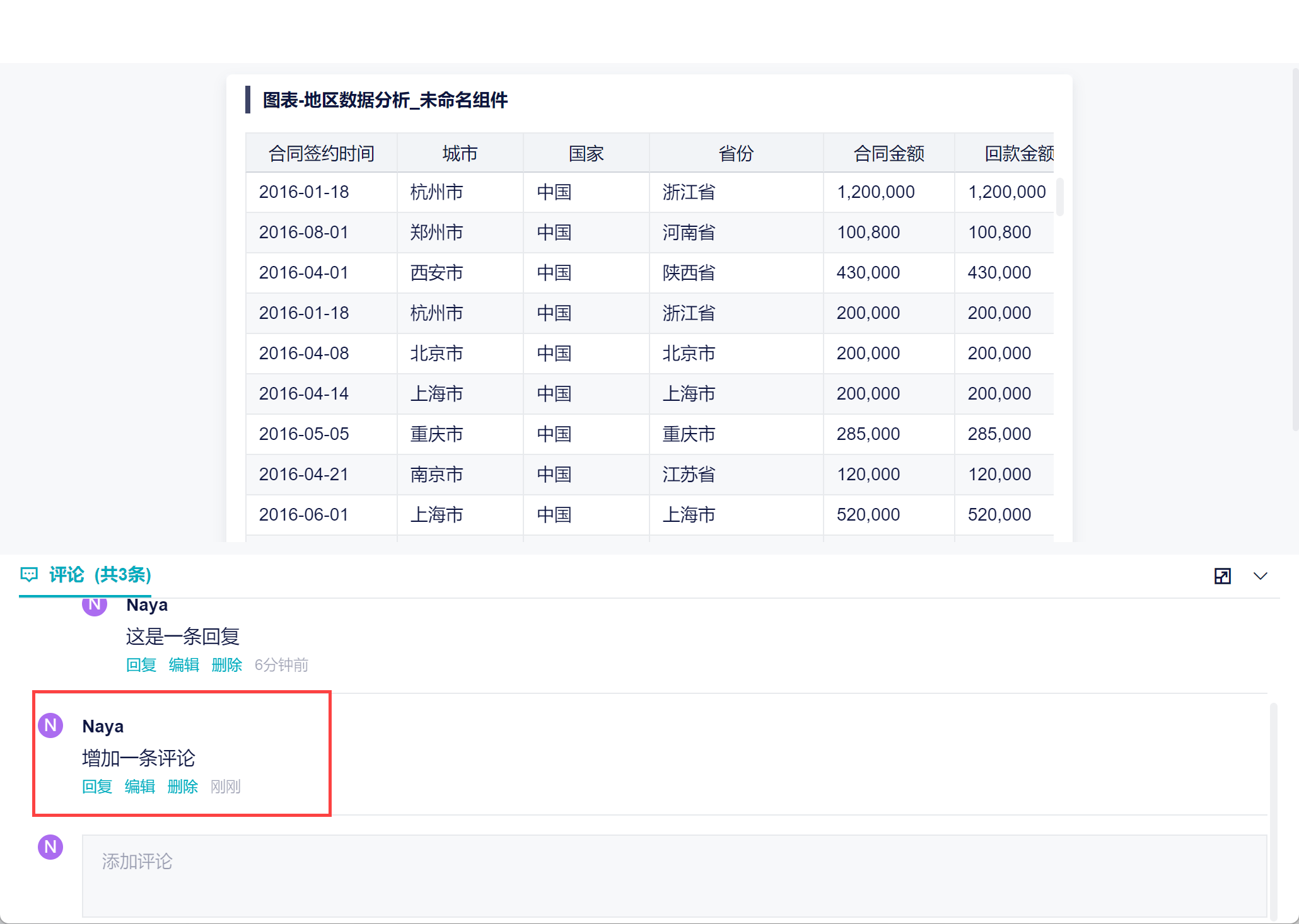The height and width of the screenshot is (924, 1299).
Task: Click the avatar on the 这是一条回复 reply
Action: point(95,605)
